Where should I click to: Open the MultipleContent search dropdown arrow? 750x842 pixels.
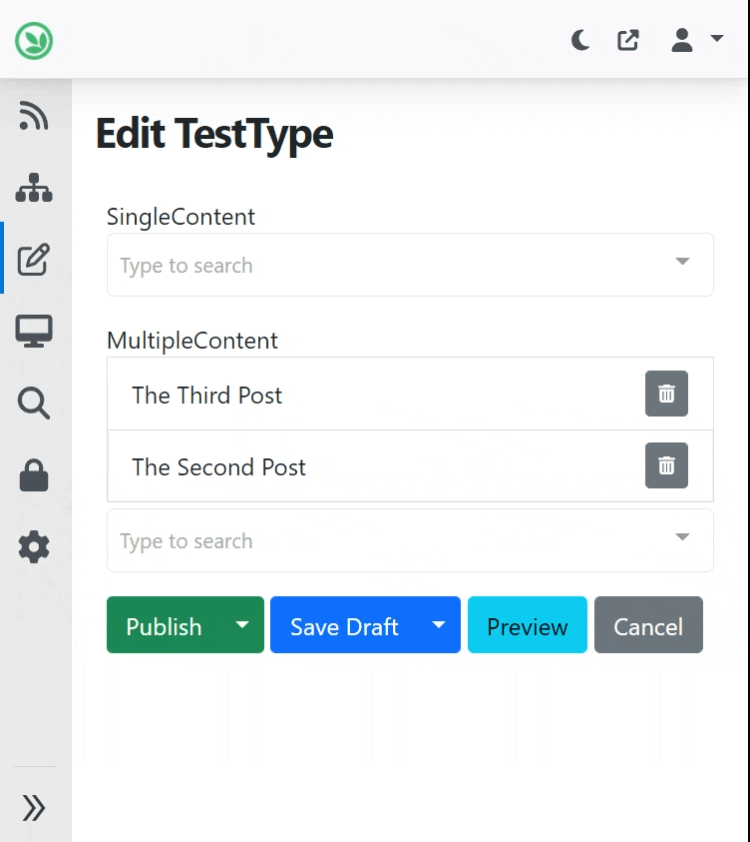tap(682, 537)
